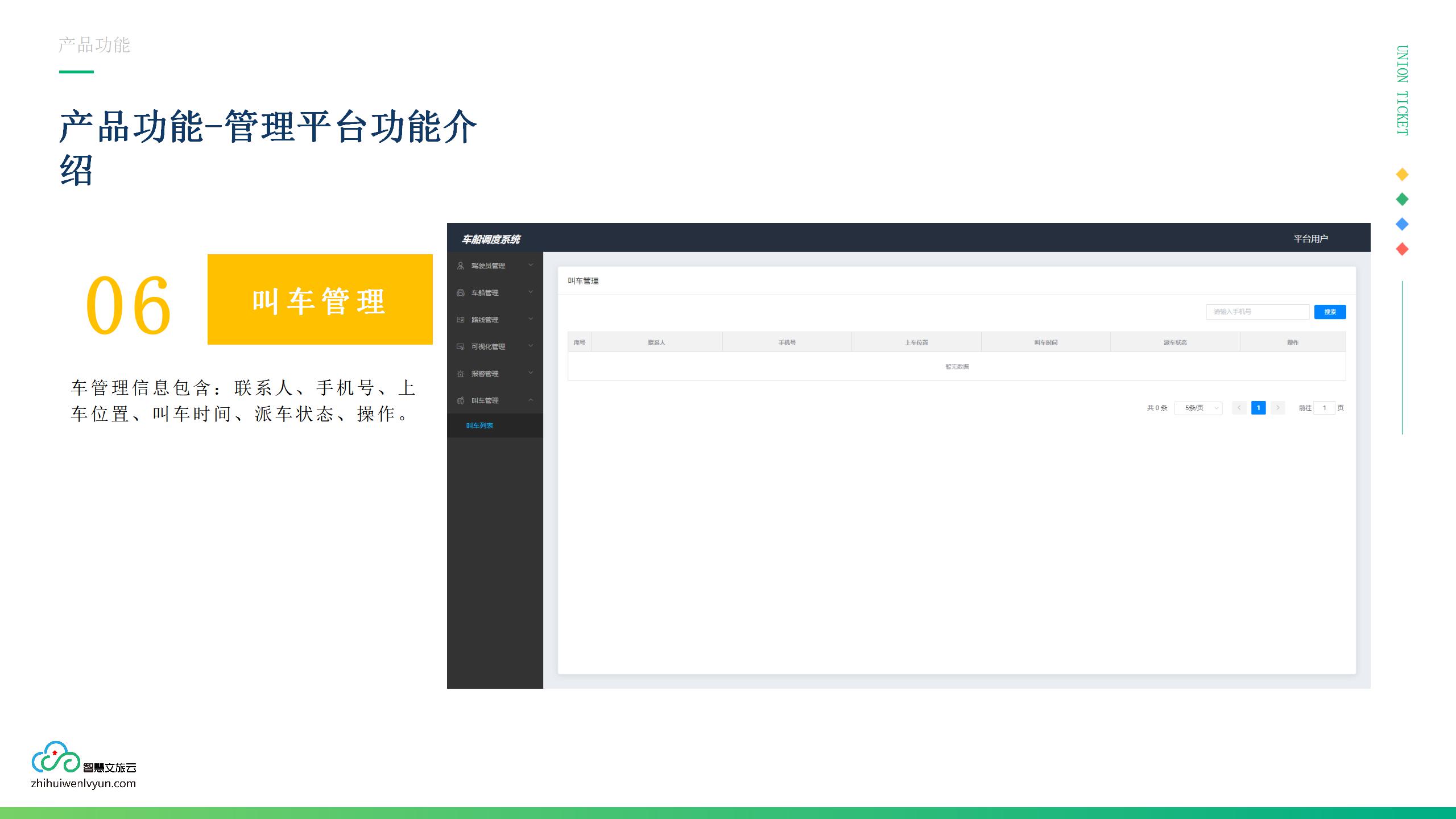Expand the 路线管理 chevron
The image size is (1456, 819).
(x=531, y=319)
